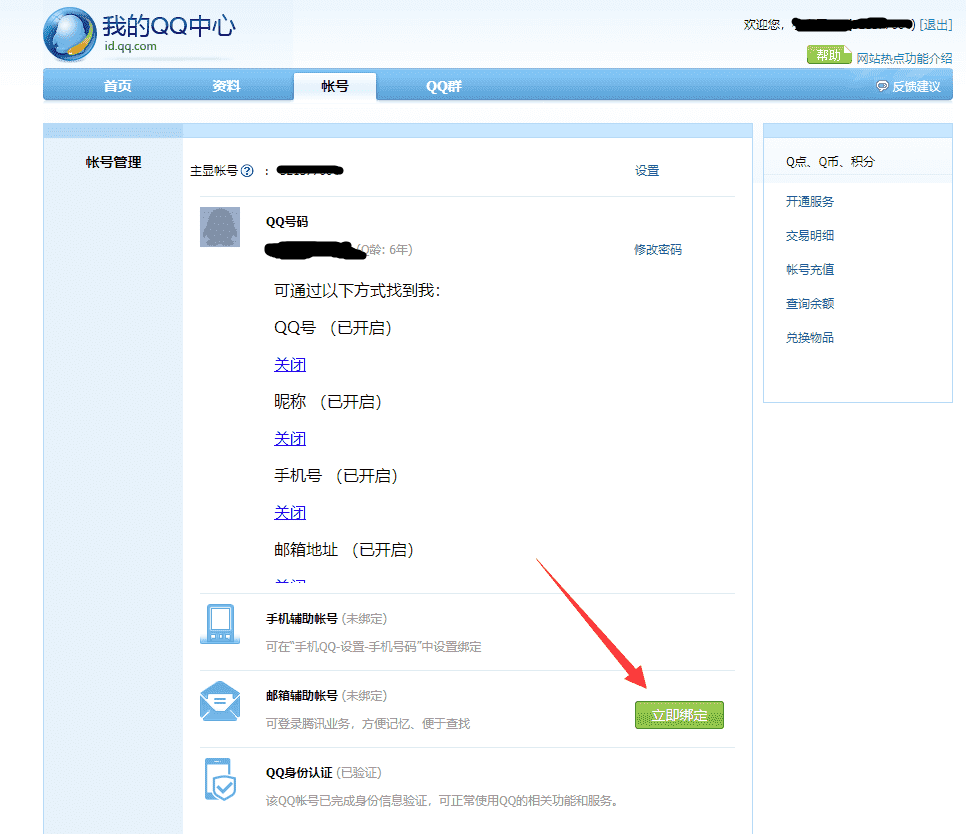Select the 帐号 tab

[335, 86]
